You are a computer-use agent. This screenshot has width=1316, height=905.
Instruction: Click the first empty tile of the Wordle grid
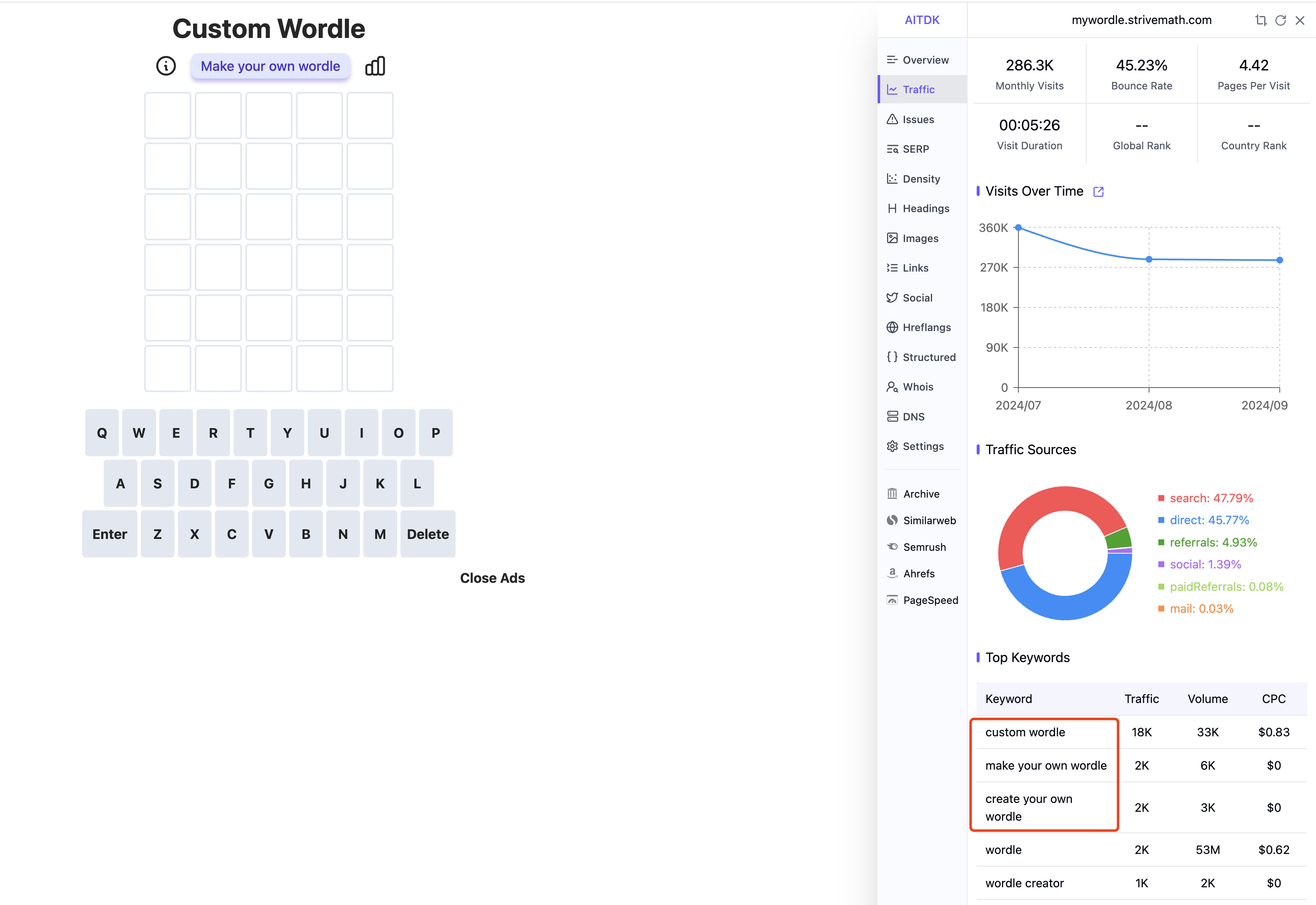tap(168, 116)
